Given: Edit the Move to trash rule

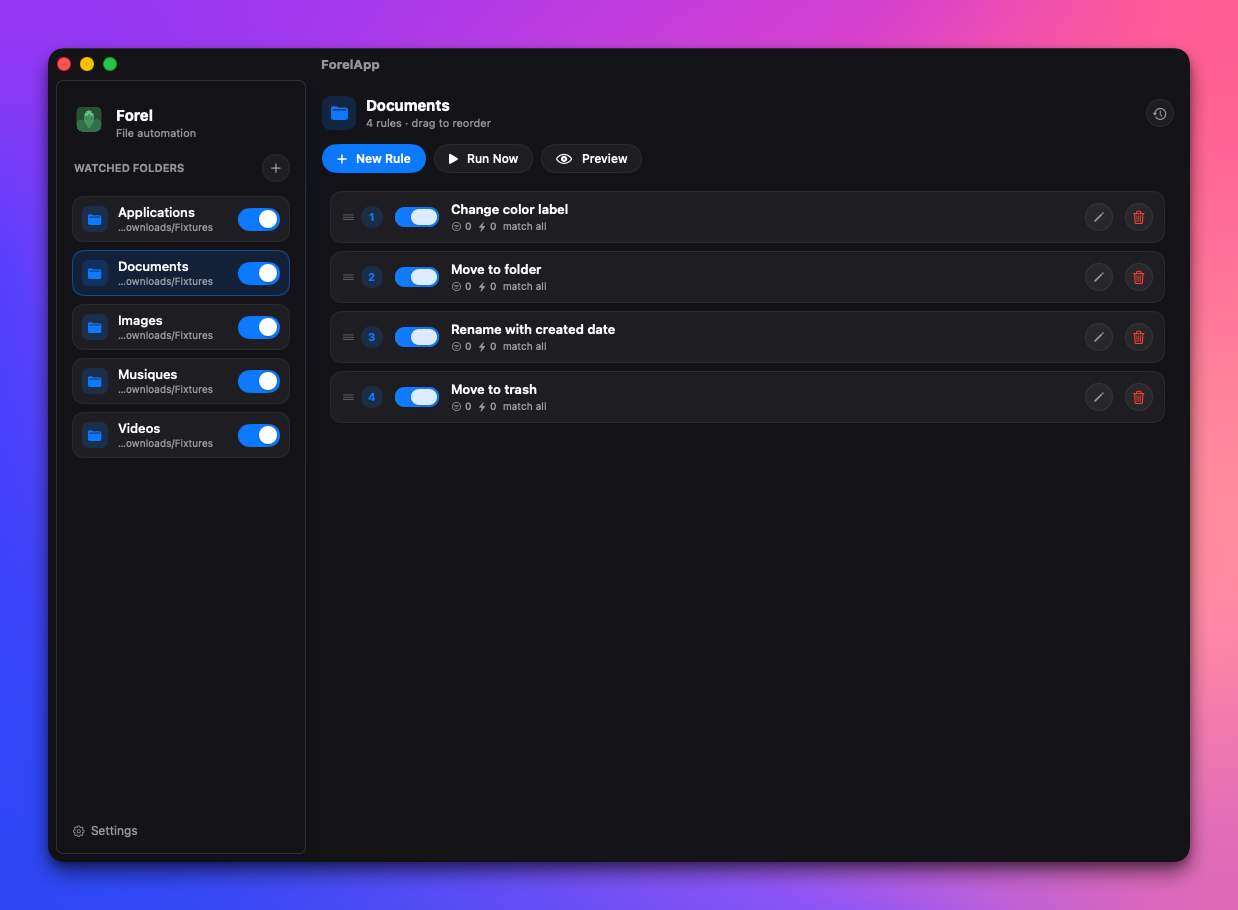Looking at the screenshot, I should (1098, 397).
